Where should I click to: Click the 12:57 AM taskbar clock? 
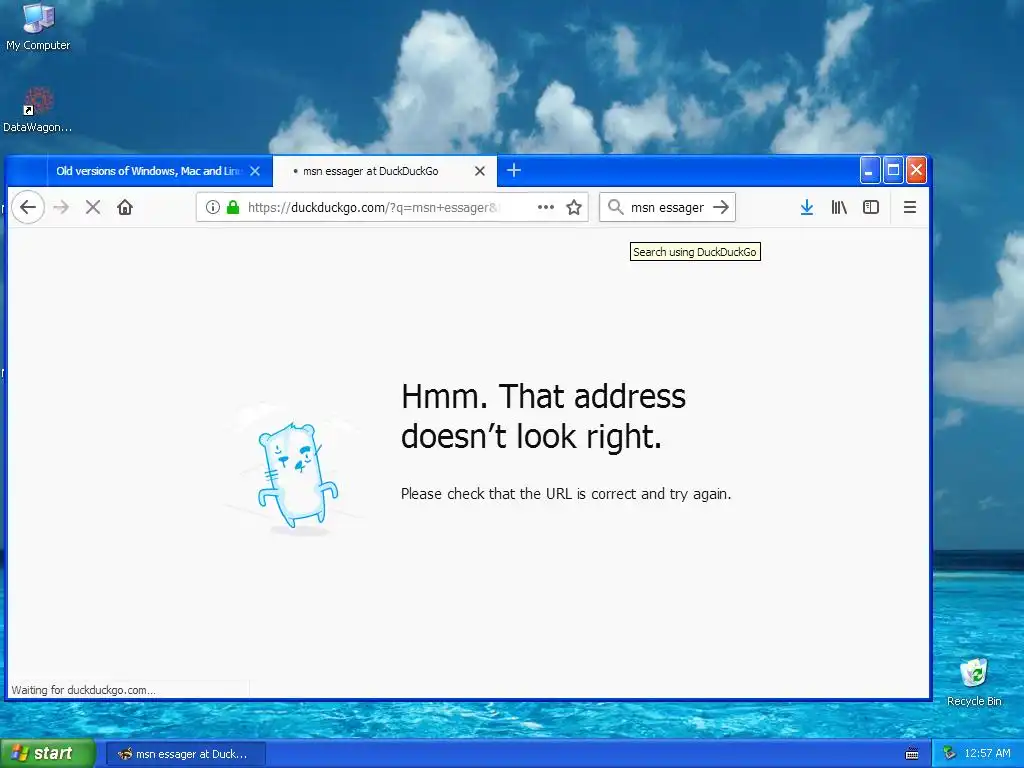click(987, 754)
